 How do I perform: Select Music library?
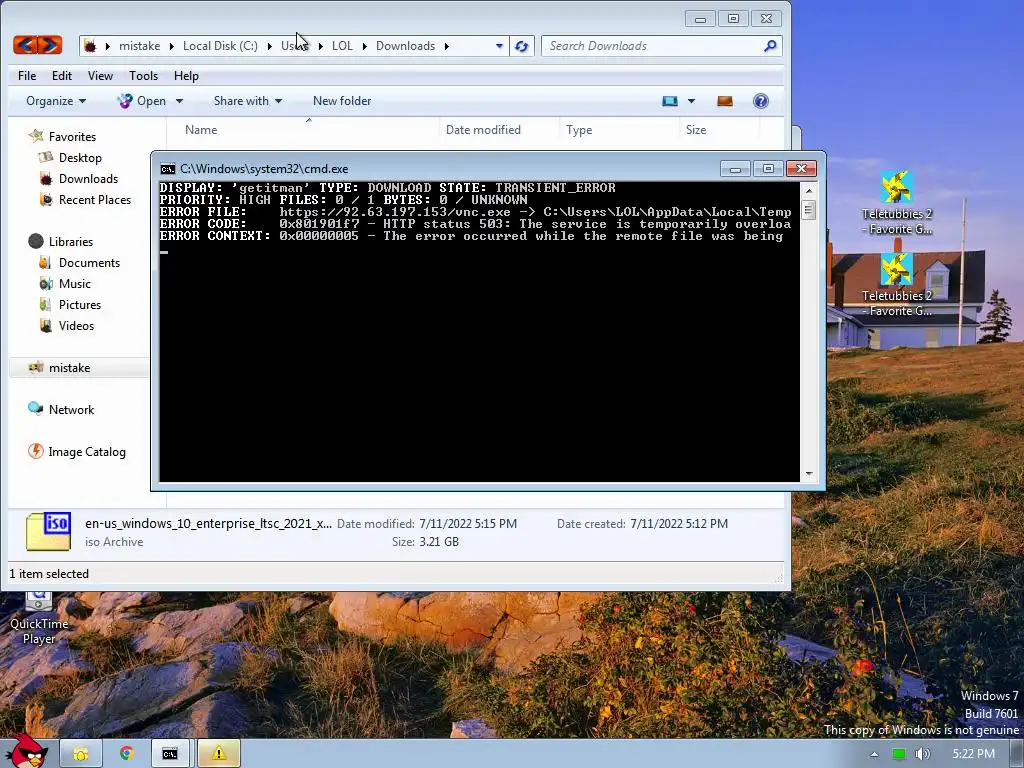click(74, 283)
